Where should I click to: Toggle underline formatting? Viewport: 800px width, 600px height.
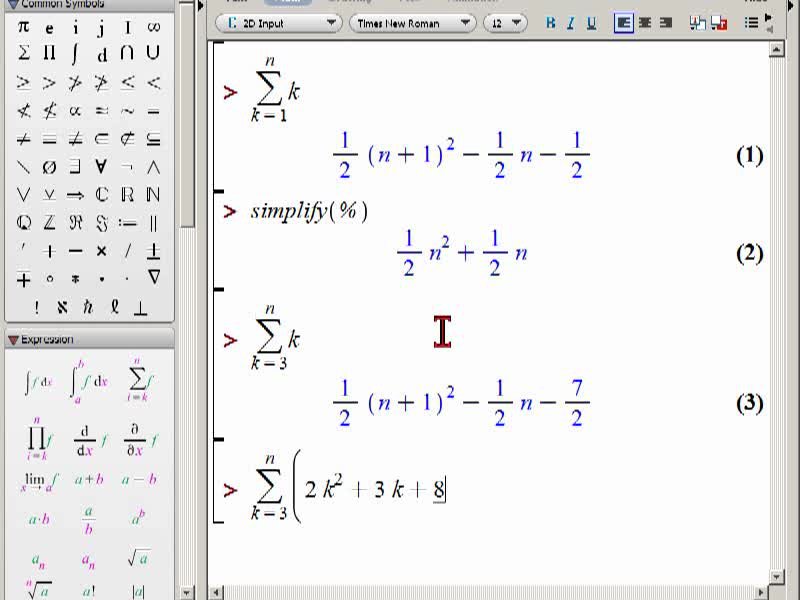point(591,23)
